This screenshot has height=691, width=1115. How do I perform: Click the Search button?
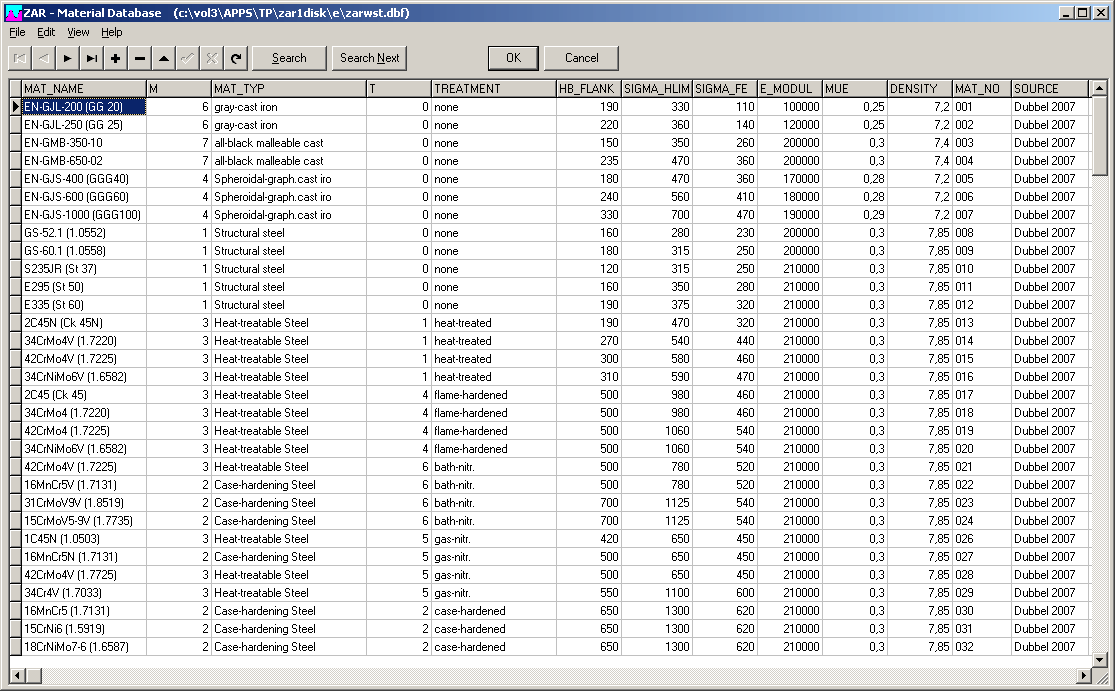pos(289,58)
